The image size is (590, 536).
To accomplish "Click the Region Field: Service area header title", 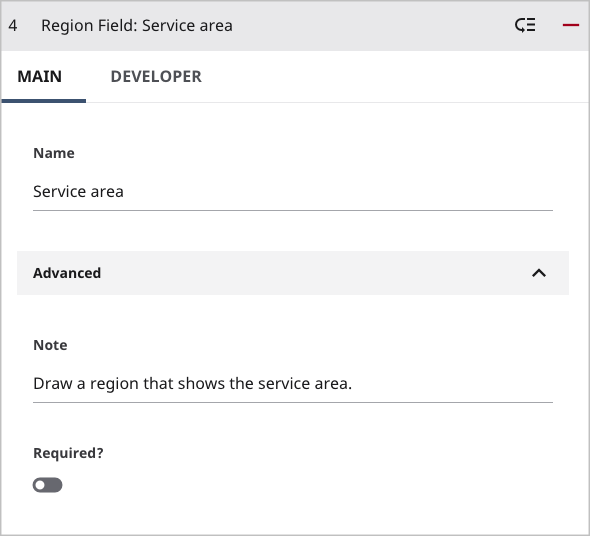I will [137, 26].
